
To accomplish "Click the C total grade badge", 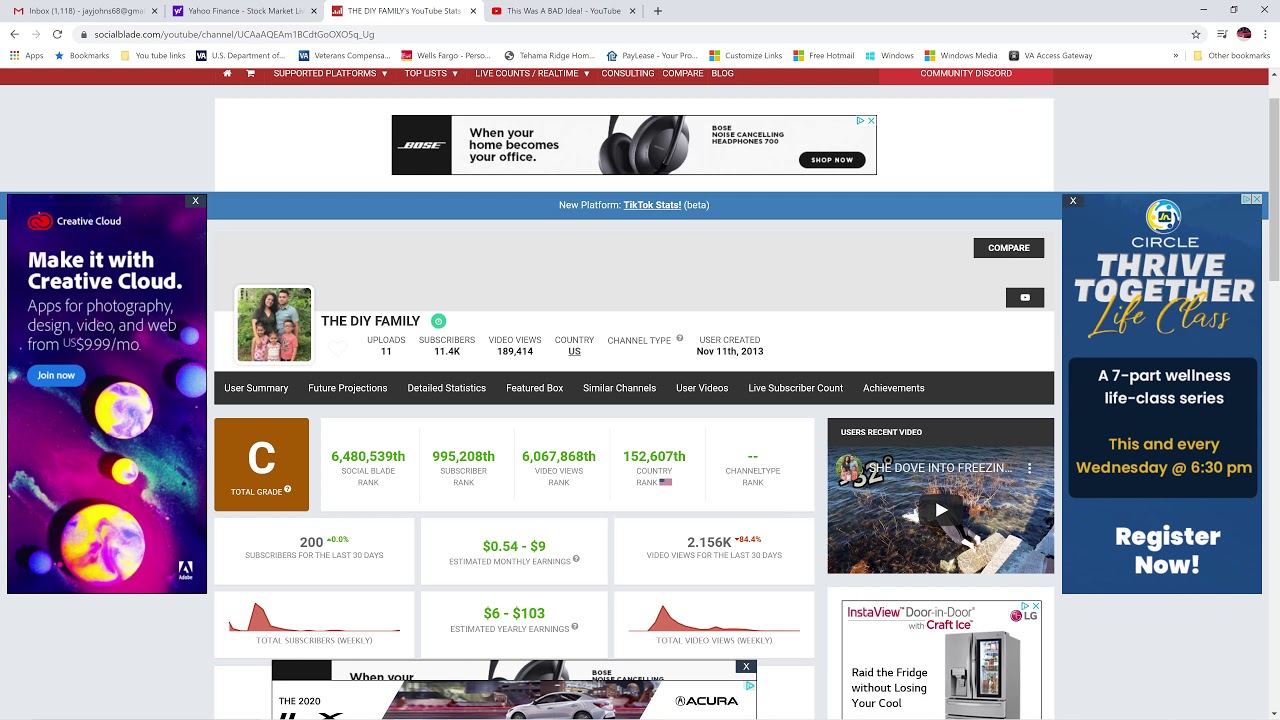I will coord(261,464).
